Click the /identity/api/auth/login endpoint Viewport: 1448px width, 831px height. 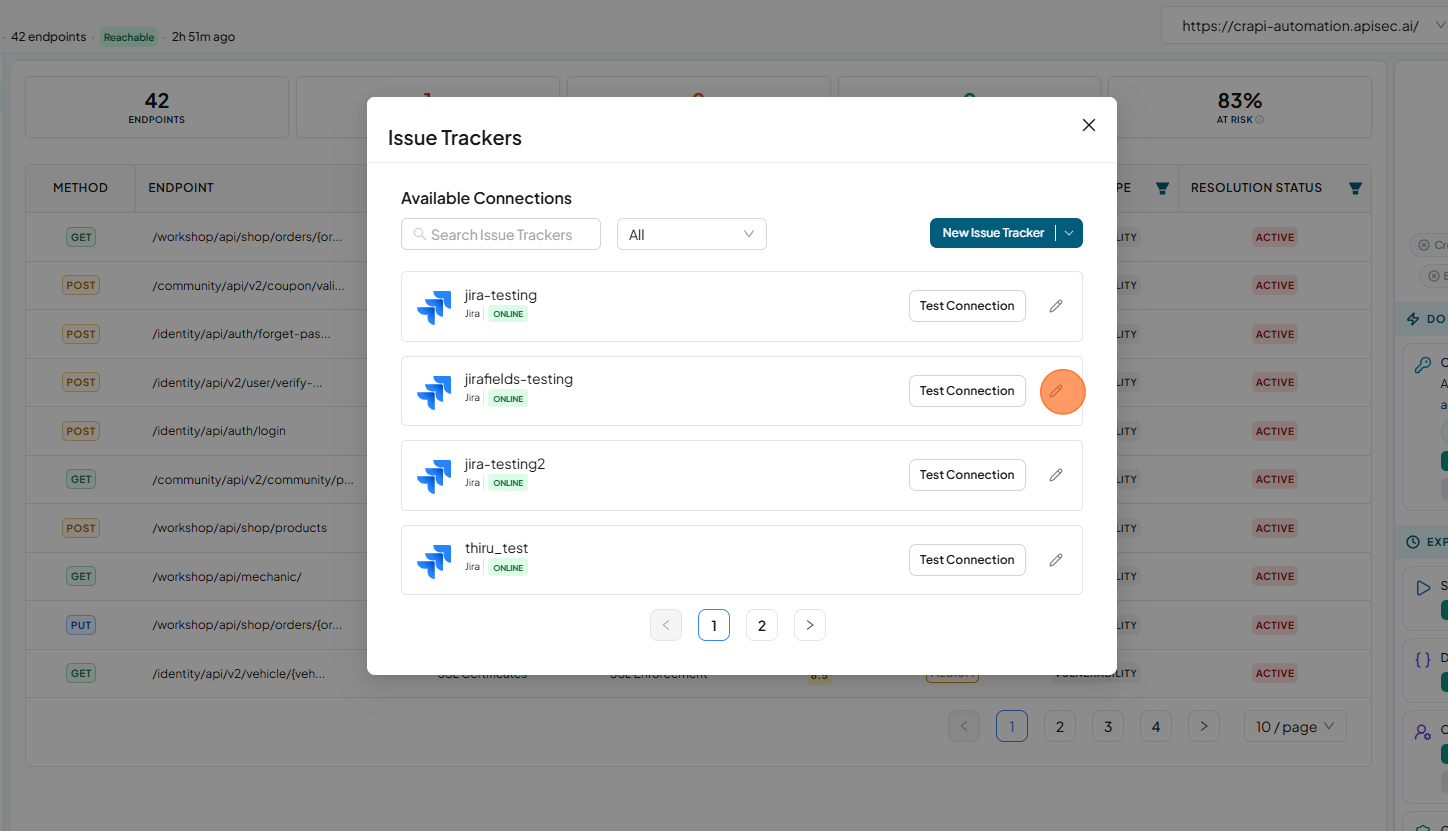coord(219,431)
